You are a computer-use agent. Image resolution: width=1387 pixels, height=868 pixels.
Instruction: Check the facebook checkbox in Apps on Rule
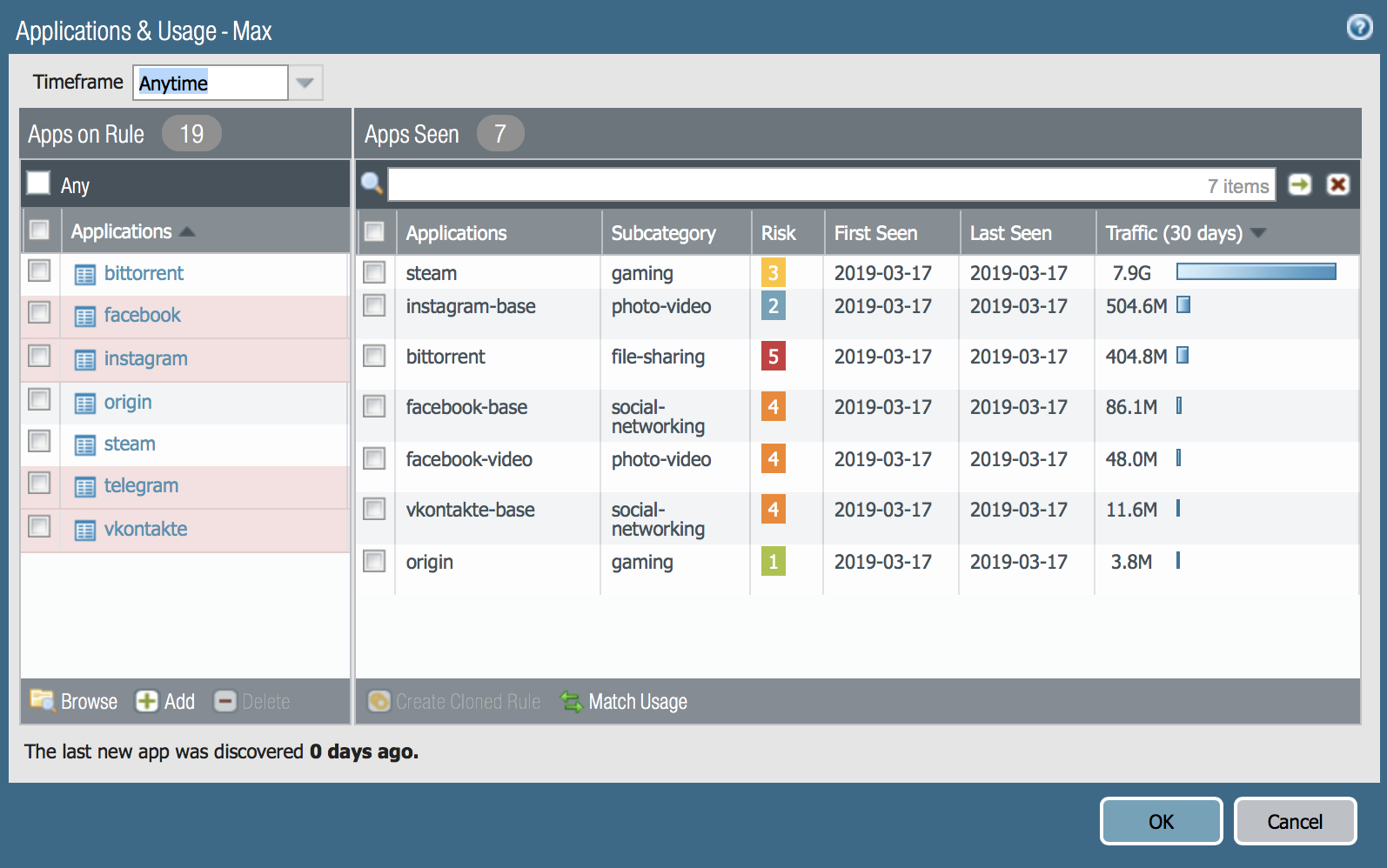pyautogui.click(x=39, y=312)
